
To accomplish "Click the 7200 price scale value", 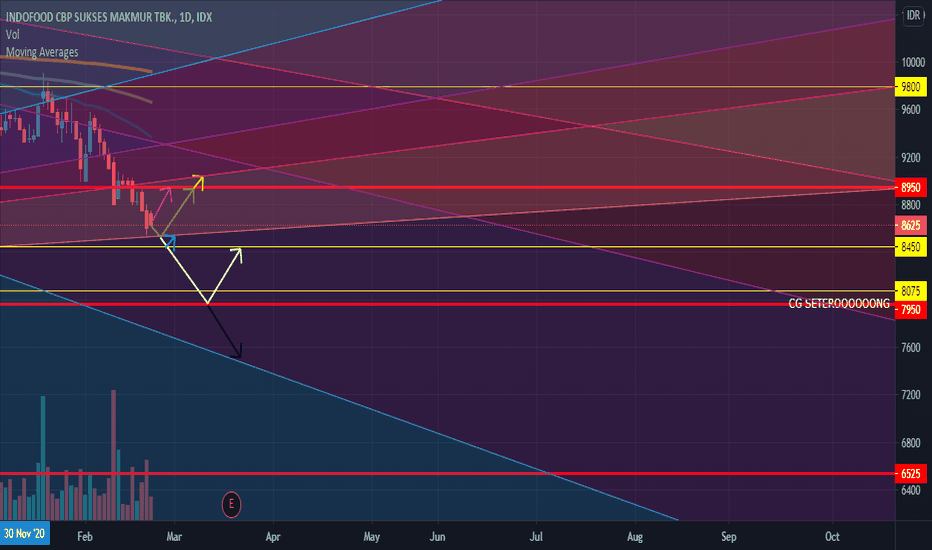I will click(911, 395).
